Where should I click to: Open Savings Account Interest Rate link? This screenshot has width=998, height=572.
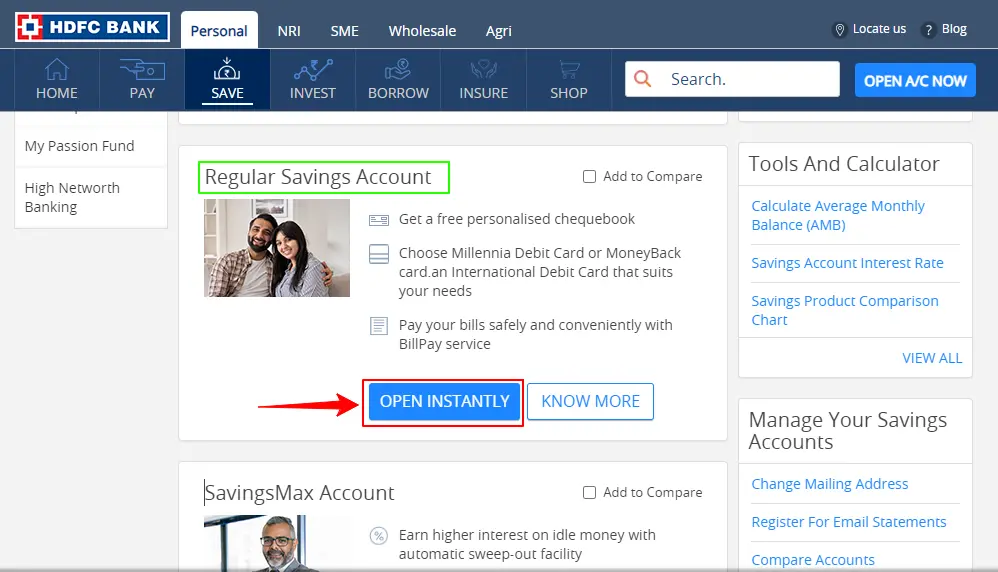[x=847, y=263]
